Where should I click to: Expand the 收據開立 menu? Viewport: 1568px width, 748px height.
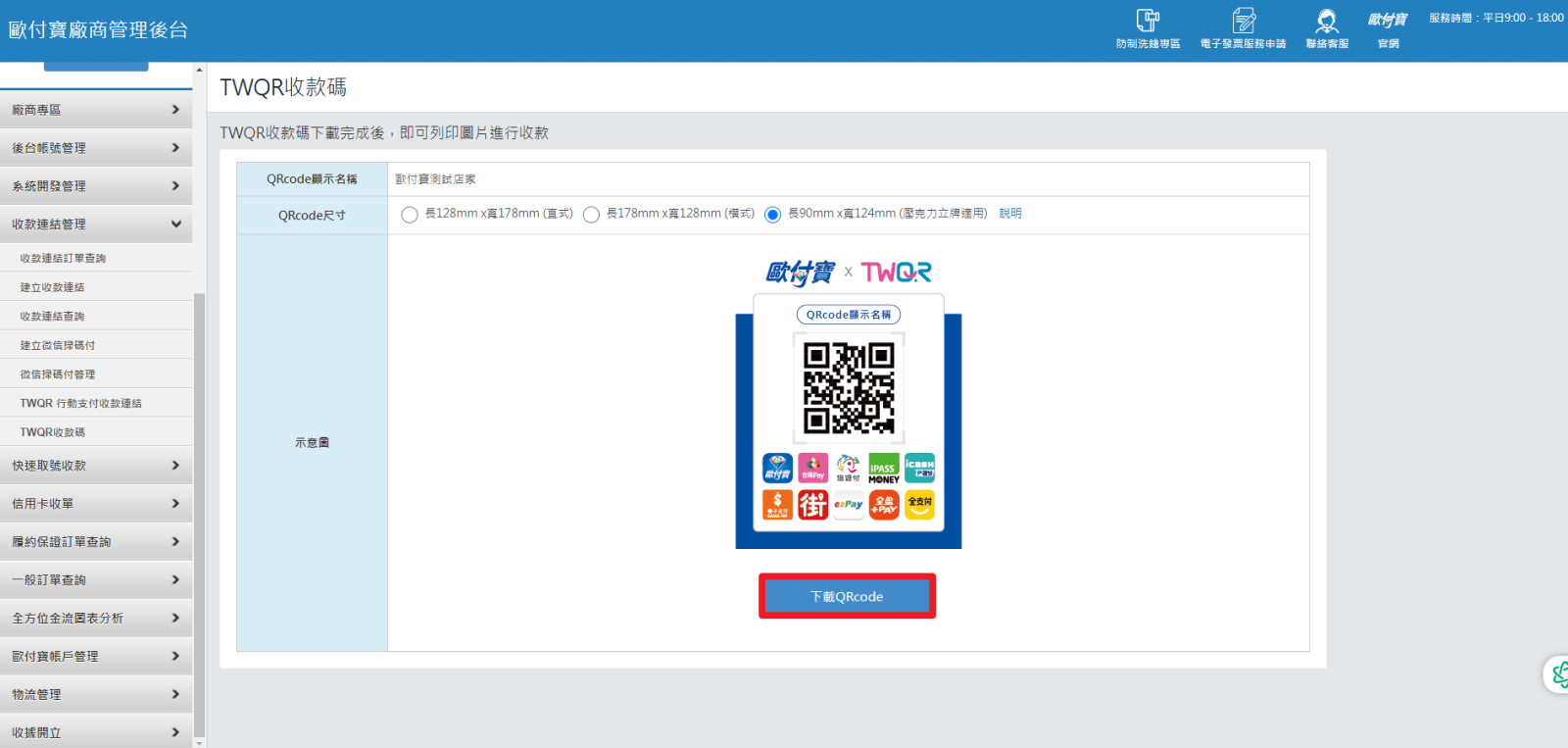96,732
